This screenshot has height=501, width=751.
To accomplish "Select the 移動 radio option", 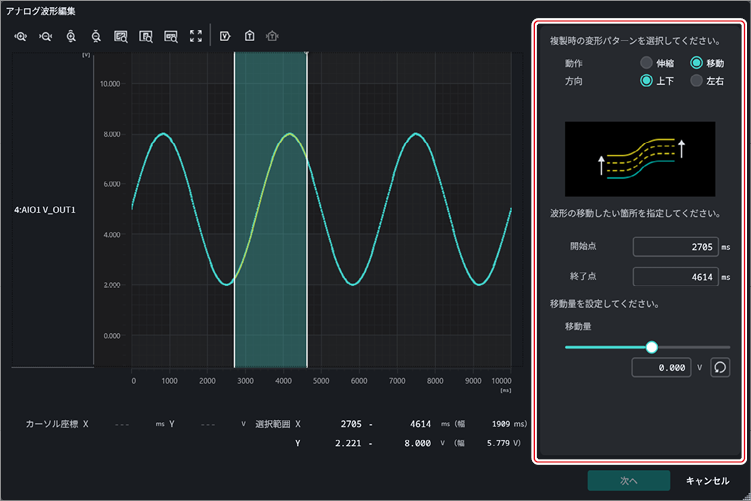I will [x=696, y=63].
